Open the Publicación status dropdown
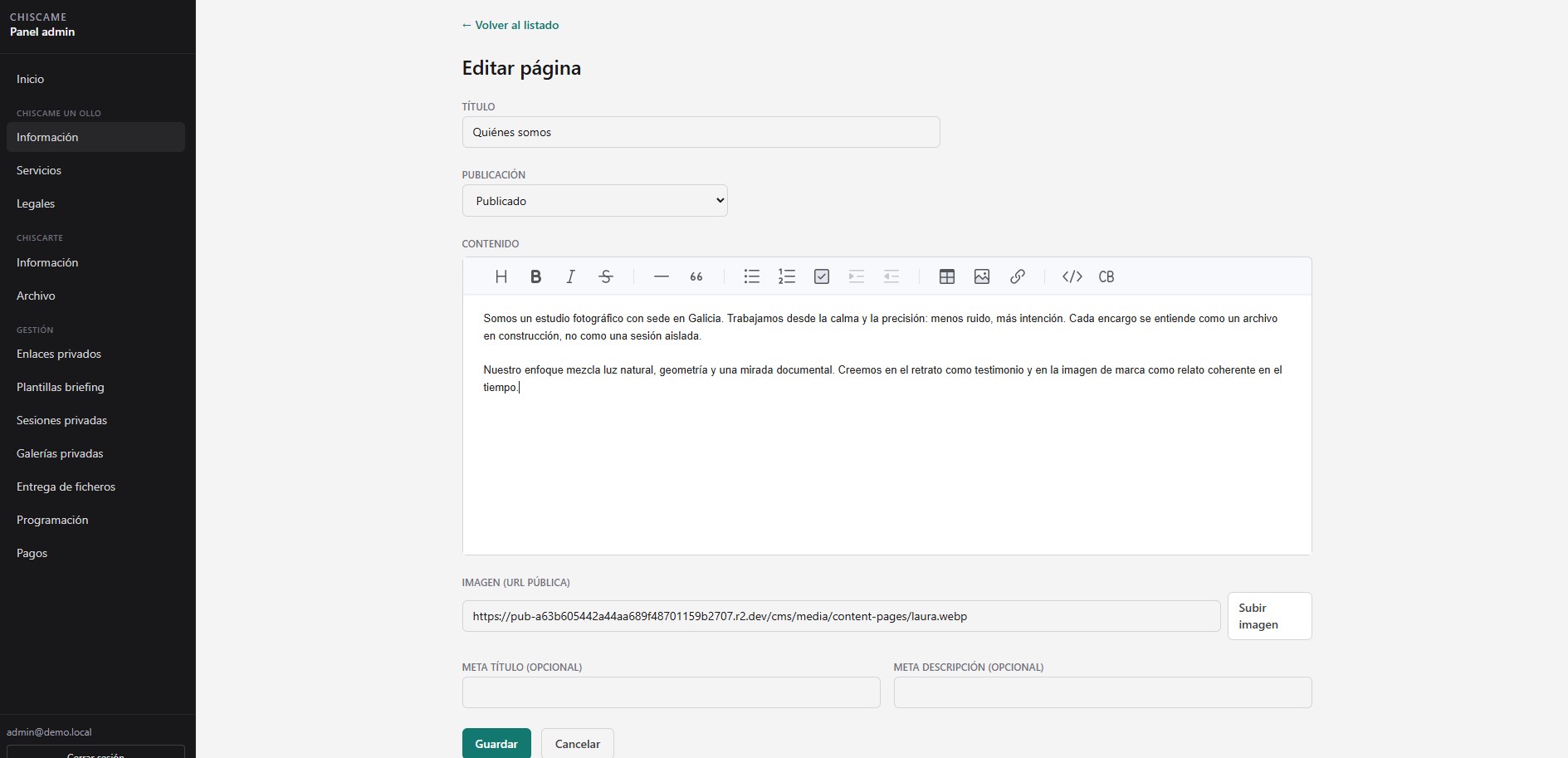Screen dimensions: 1568x758 [594, 201]
